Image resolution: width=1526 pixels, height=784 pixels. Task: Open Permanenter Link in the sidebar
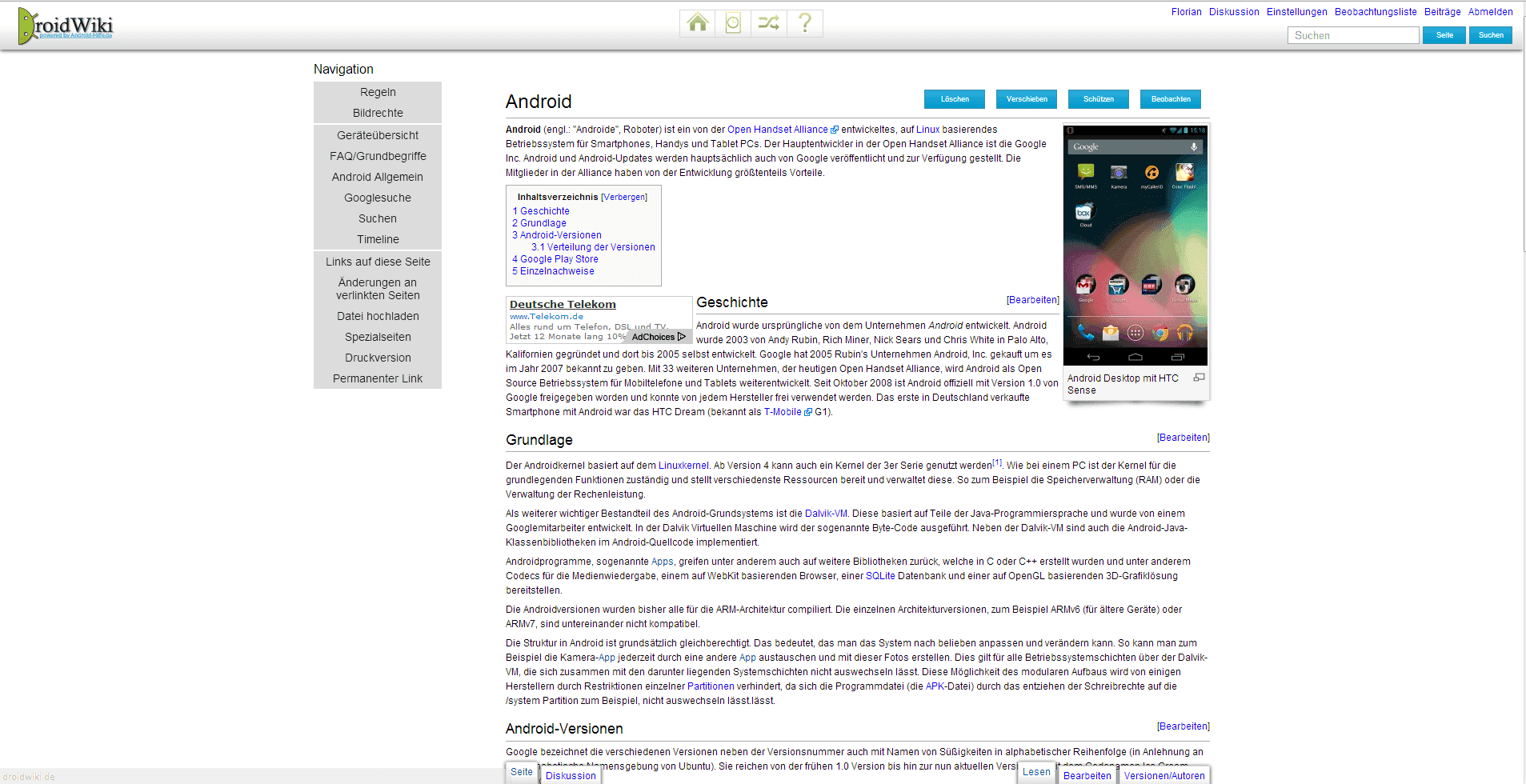378,378
